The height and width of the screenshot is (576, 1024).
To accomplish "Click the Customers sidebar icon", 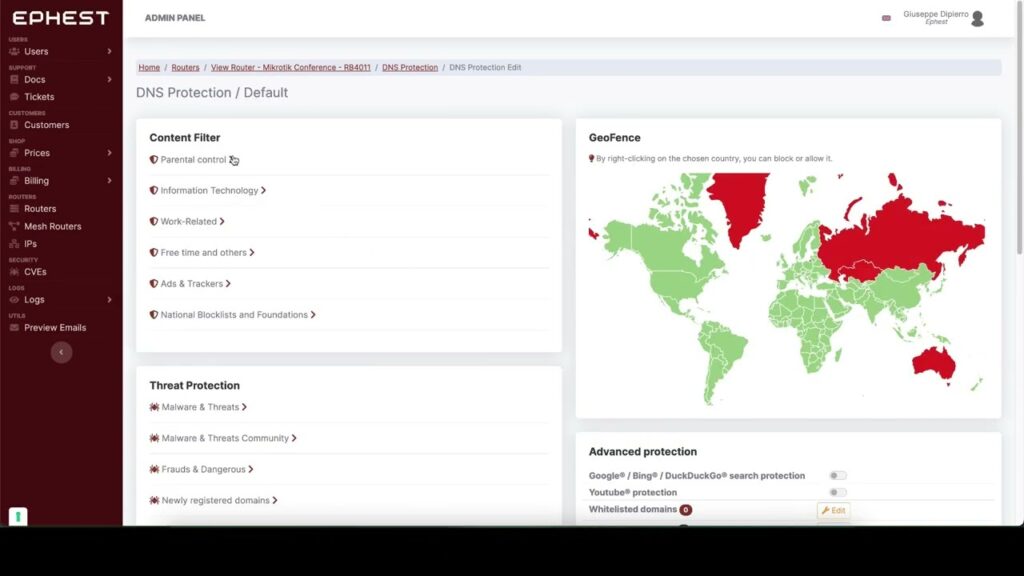I will point(14,125).
